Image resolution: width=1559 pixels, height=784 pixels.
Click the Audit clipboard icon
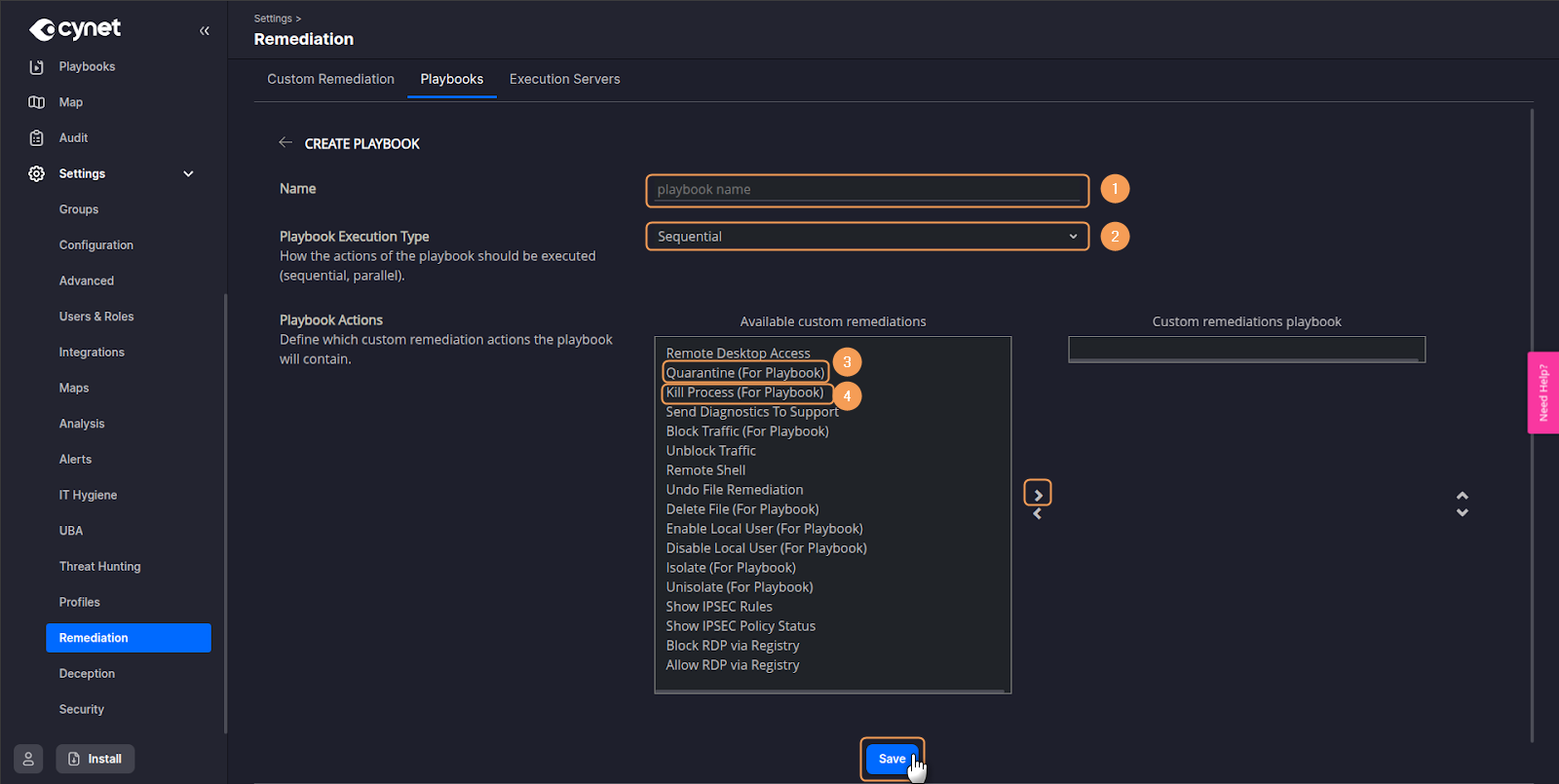(36, 138)
